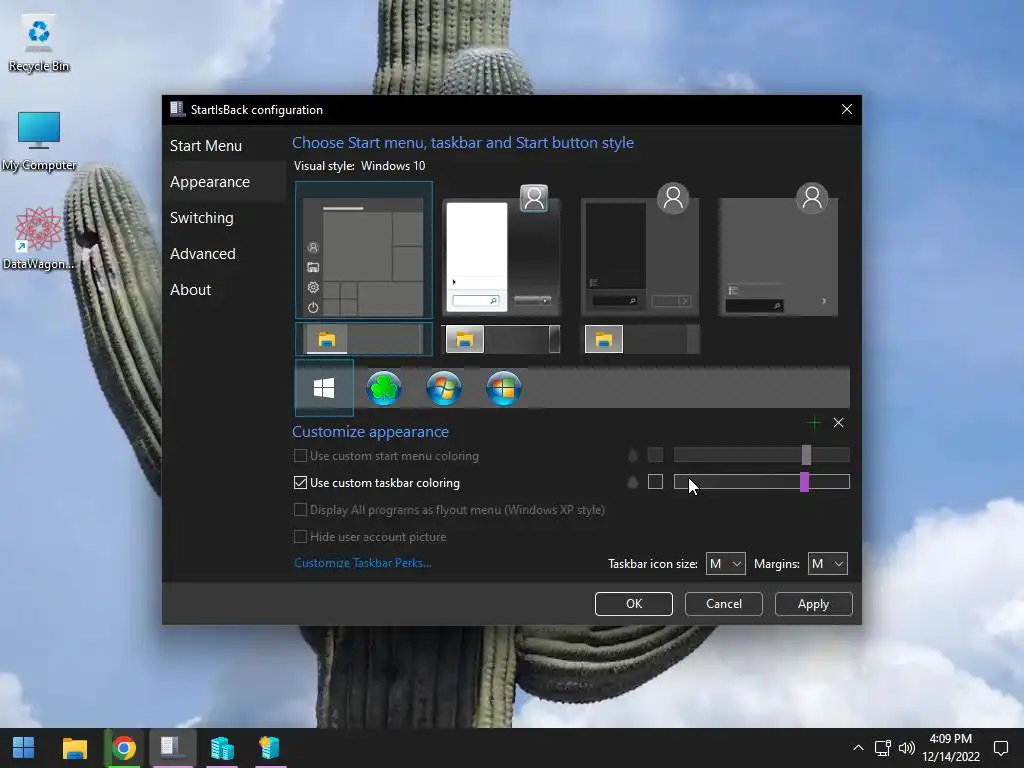The height and width of the screenshot is (768, 1024).
Task: Confirm with the OK button
Action: [633, 604]
